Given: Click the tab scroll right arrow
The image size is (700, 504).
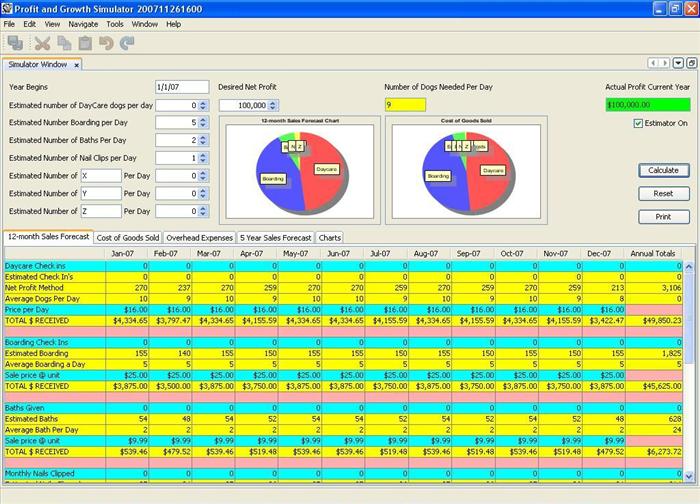Looking at the screenshot, I should click(665, 63).
